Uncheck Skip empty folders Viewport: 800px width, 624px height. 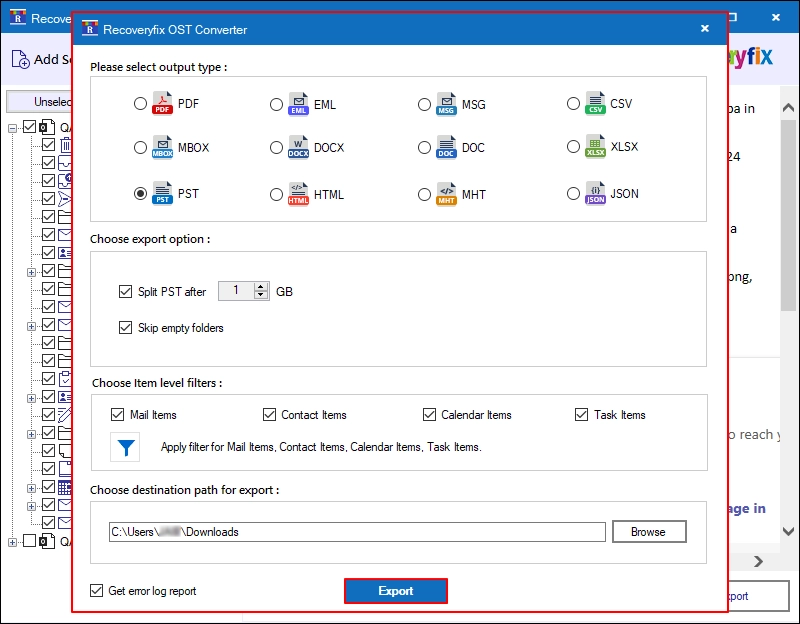click(x=125, y=327)
